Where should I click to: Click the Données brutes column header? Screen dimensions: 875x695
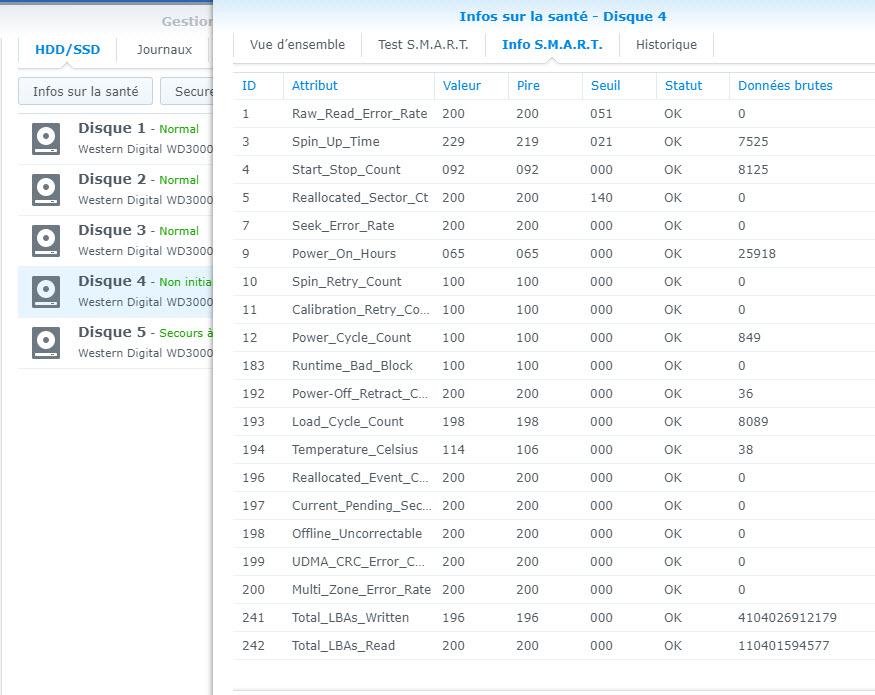(785, 86)
